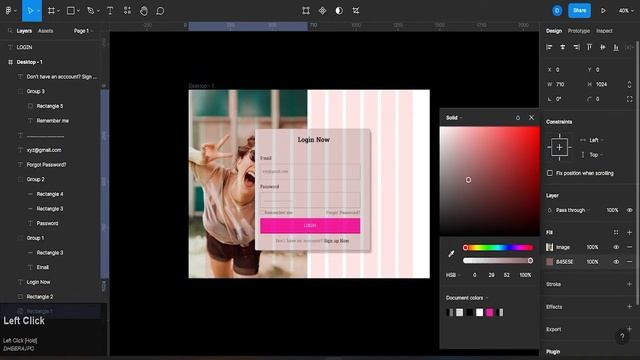Click the Create component icon
Image resolution: width=640 pixels, height=360 pixels.
click(x=322, y=11)
